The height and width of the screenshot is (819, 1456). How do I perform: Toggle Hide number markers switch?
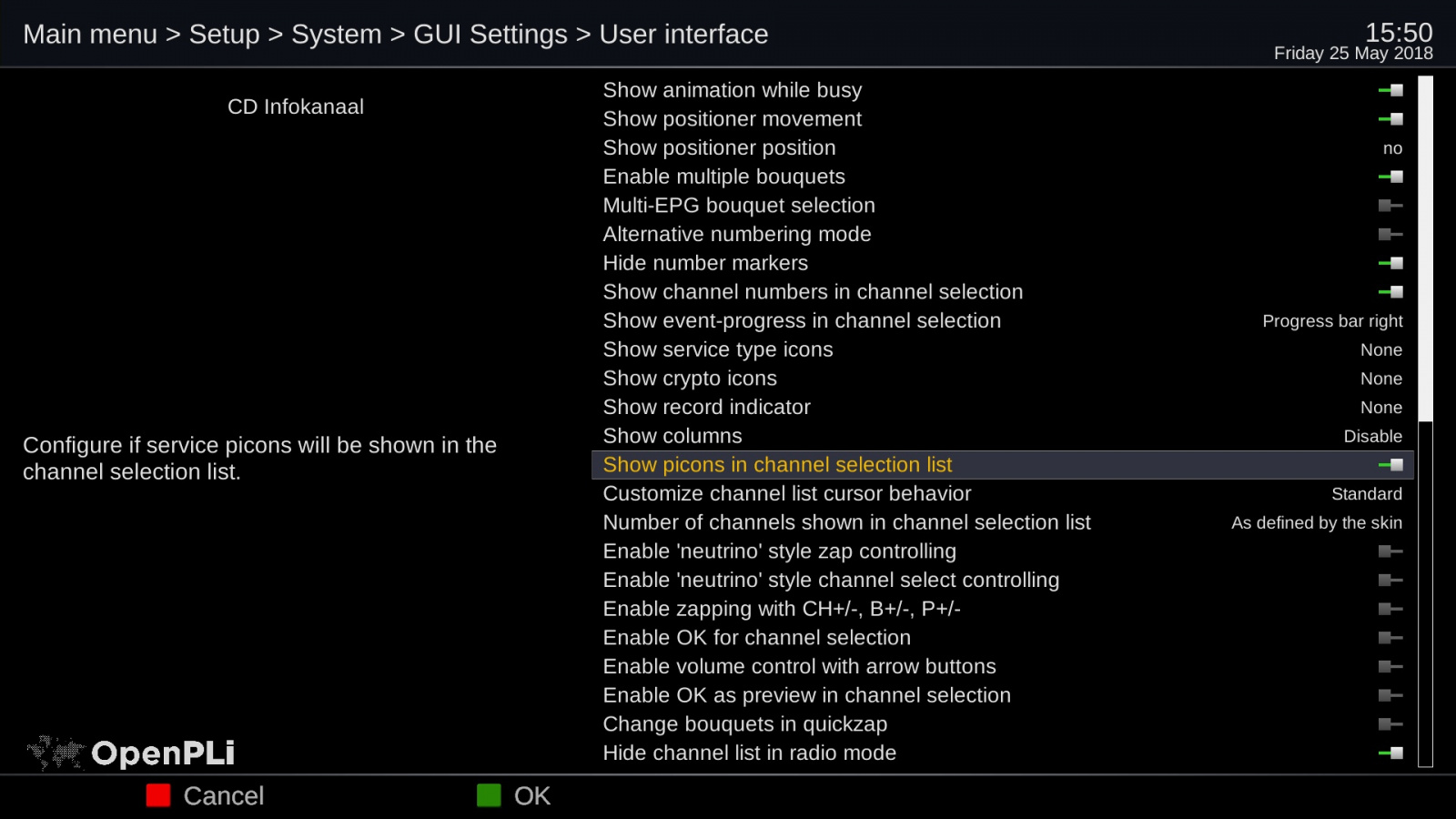click(x=1390, y=263)
